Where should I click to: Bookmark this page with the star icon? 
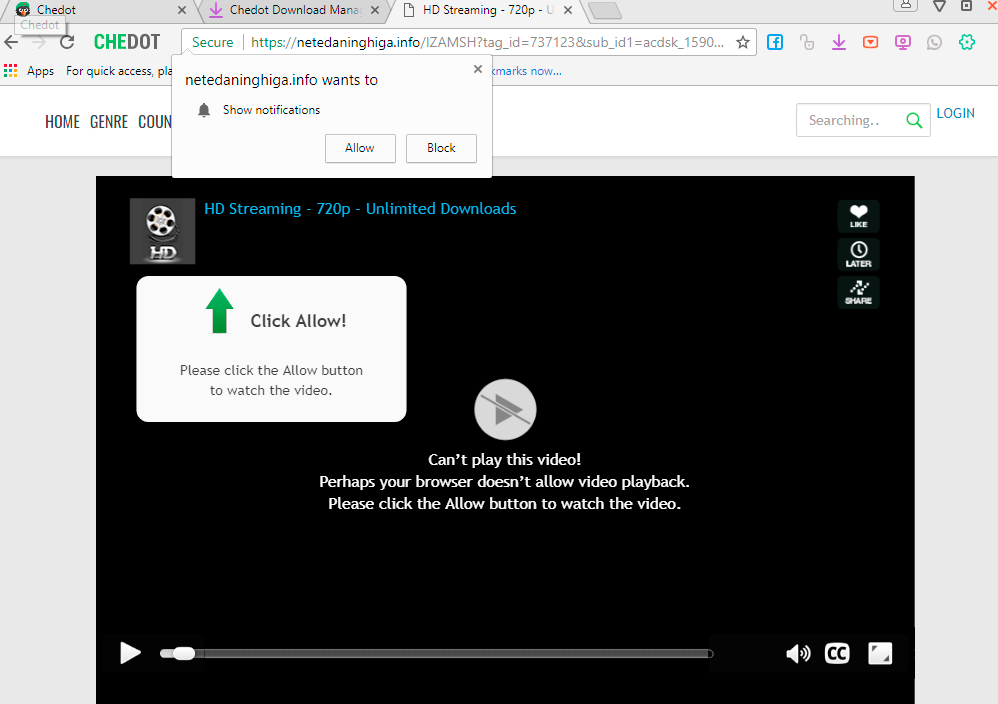coord(743,43)
